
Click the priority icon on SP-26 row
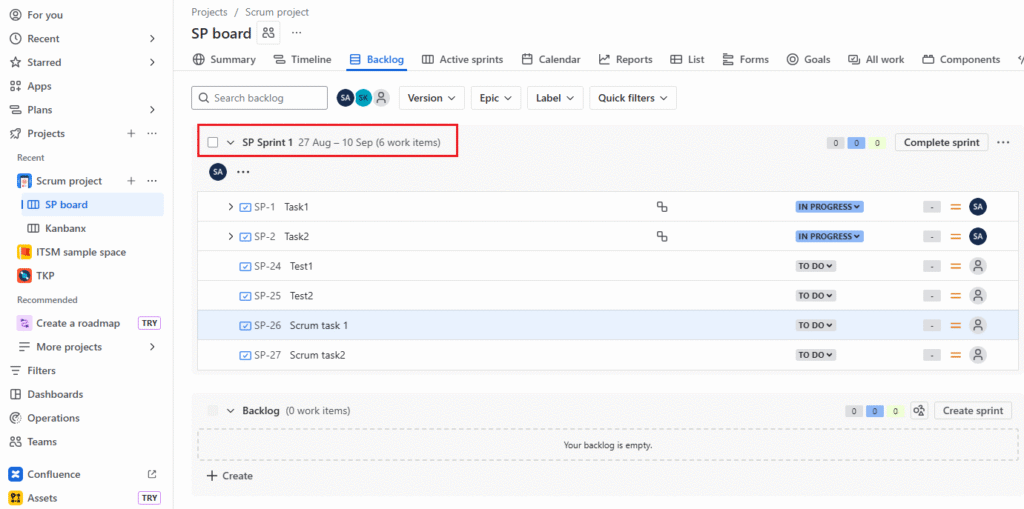click(x=955, y=325)
